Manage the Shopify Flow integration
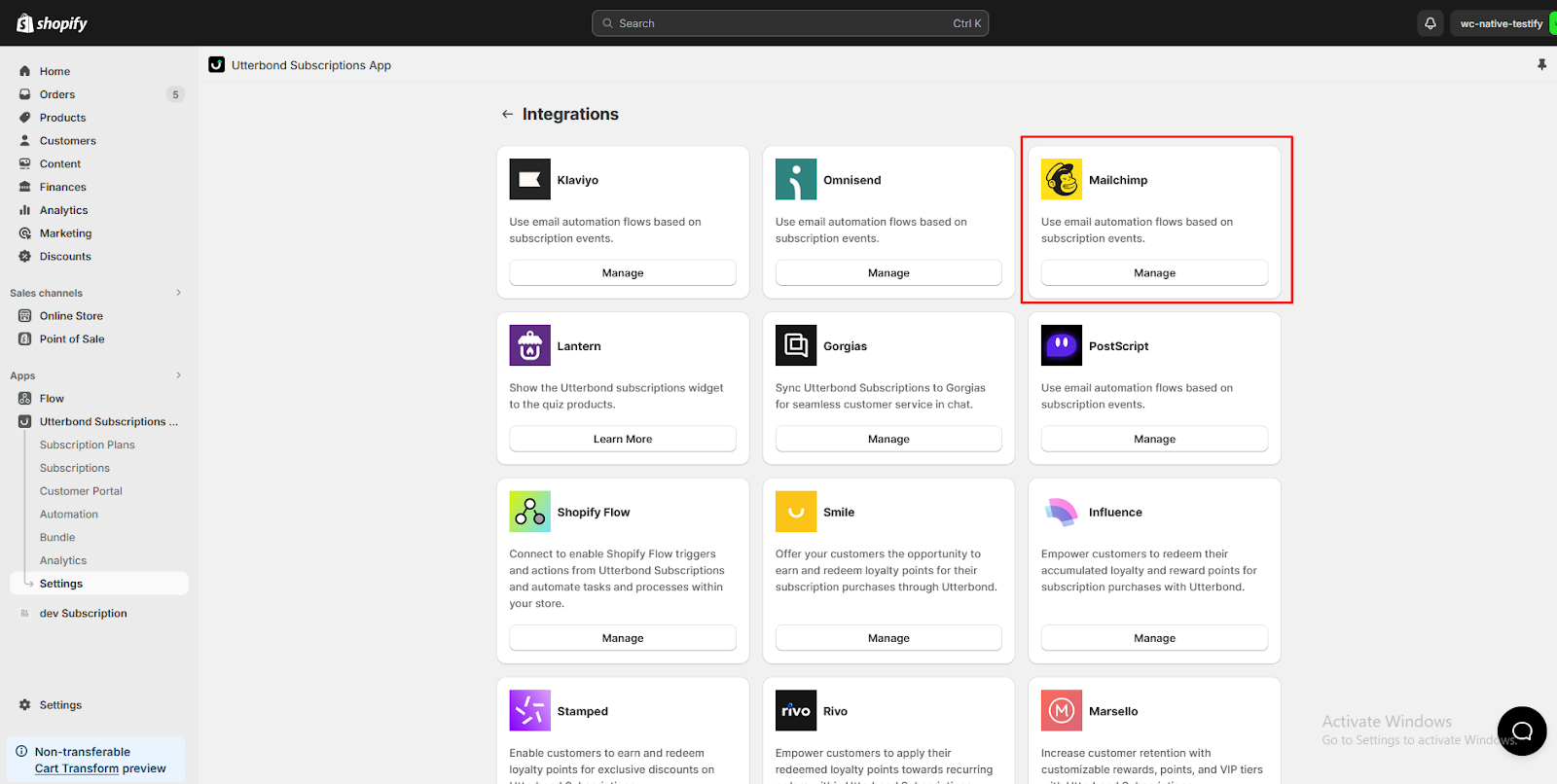The height and width of the screenshot is (784, 1557). [623, 638]
